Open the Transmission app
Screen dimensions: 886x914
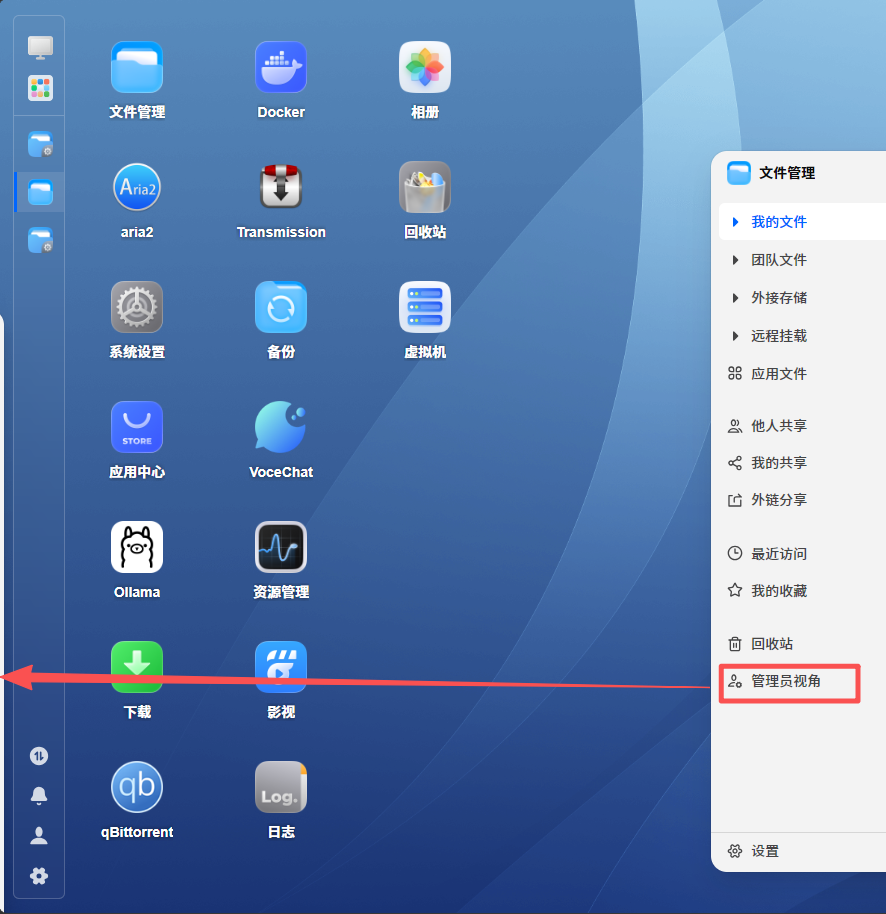(281, 187)
